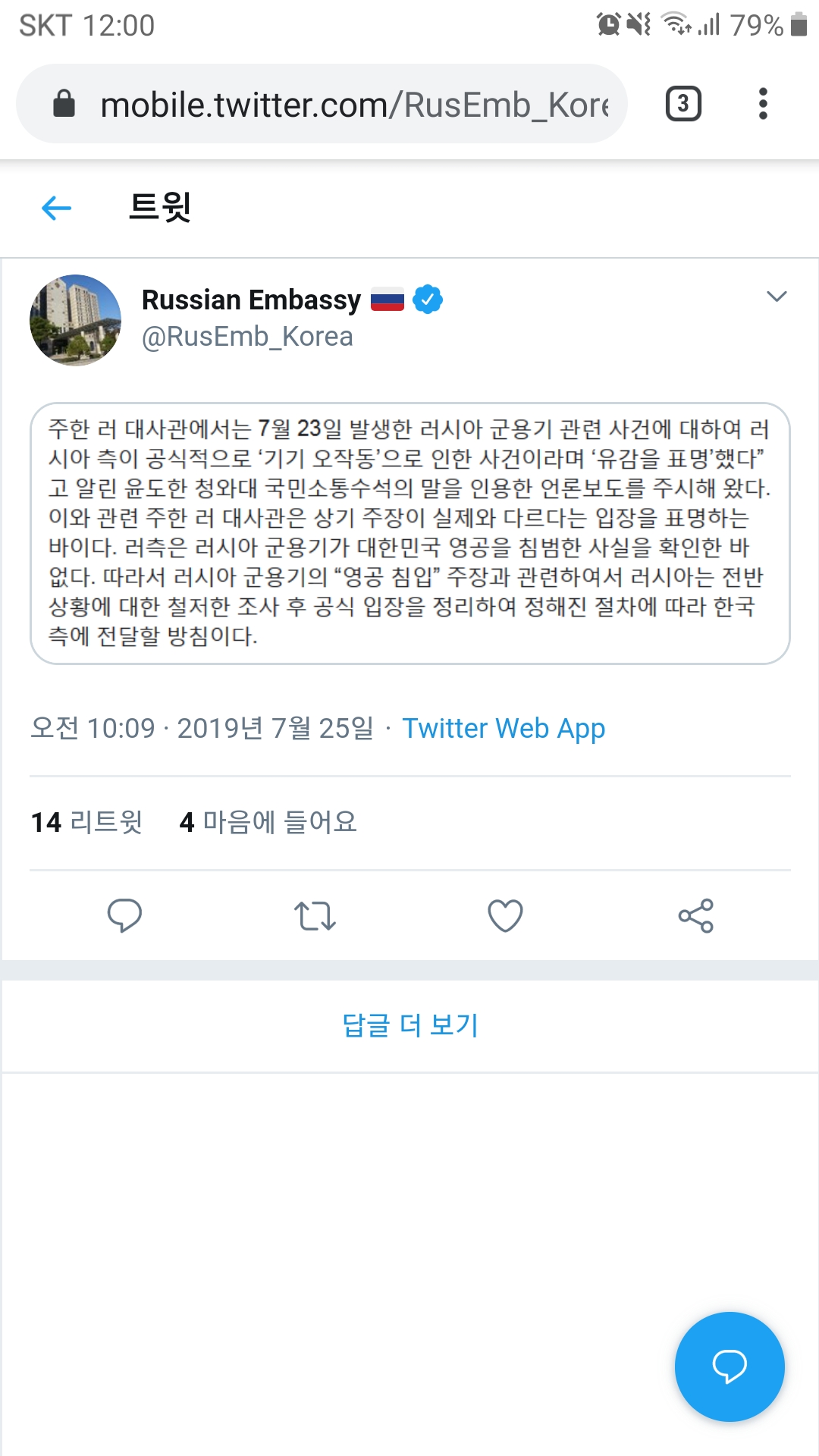
Task: Go back using the blue back arrow
Action: [x=54, y=207]
